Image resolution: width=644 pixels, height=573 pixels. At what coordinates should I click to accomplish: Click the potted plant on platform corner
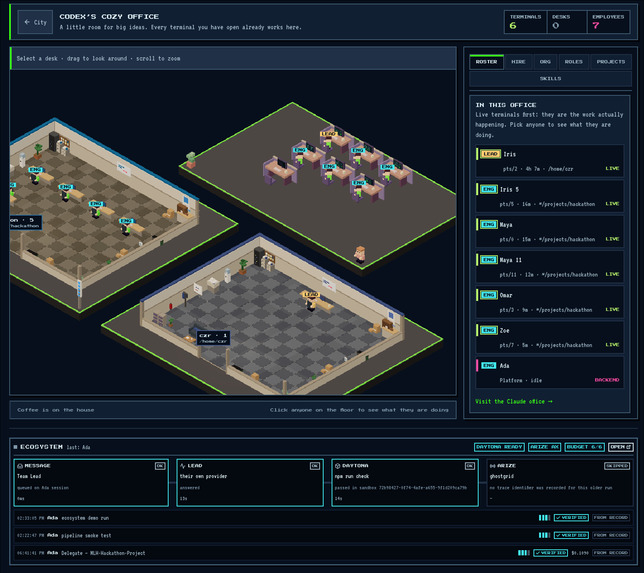191,160
